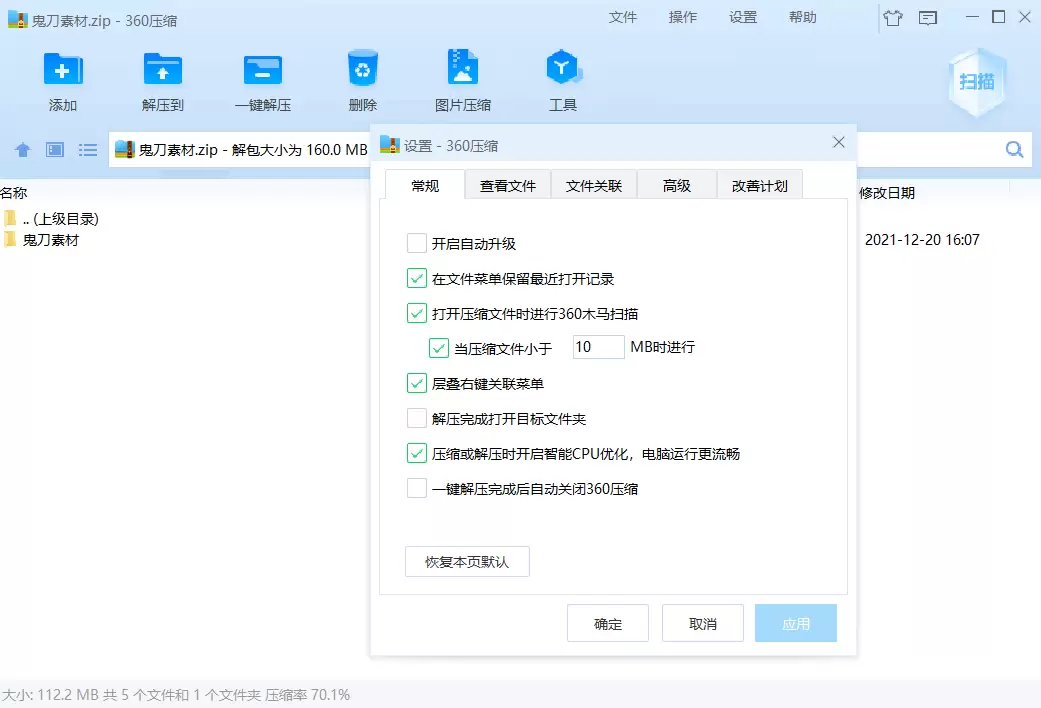This screenshot has width=1041, height=708.
Task: Enable 解压完成打开目标文件夹 checkbox
Action: click(x=417, y=418)
